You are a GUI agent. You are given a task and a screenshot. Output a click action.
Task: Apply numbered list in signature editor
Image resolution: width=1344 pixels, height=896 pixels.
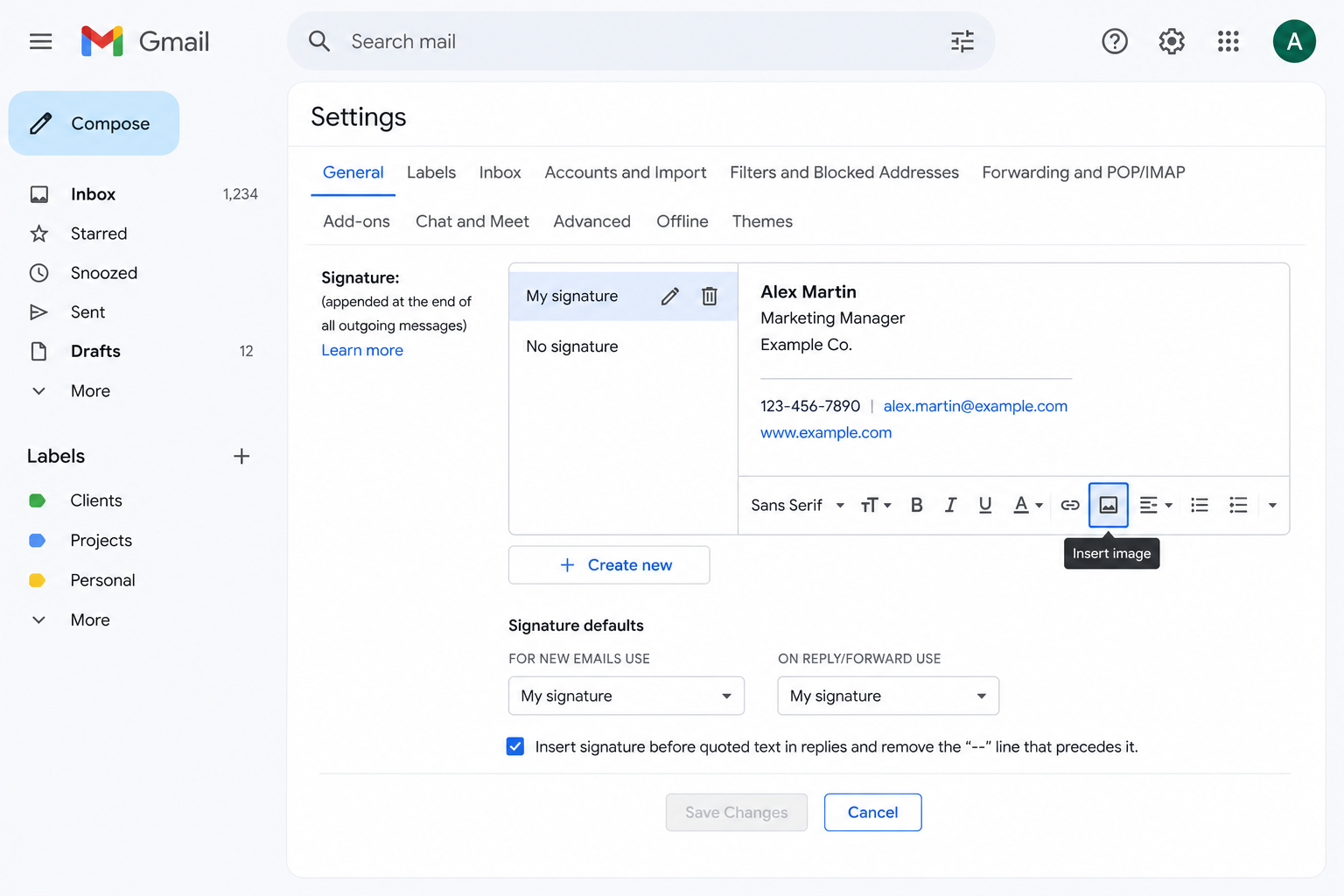point(1200,505)
